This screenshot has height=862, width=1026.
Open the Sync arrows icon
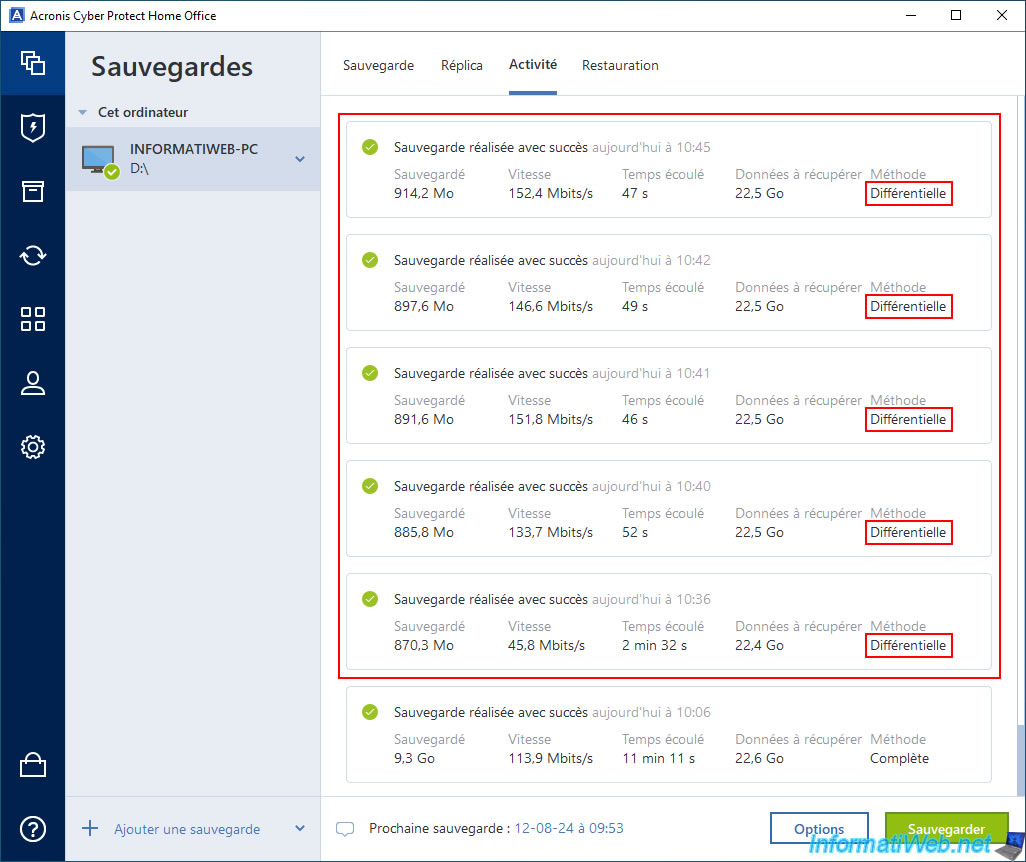click(x=33, y=255)
